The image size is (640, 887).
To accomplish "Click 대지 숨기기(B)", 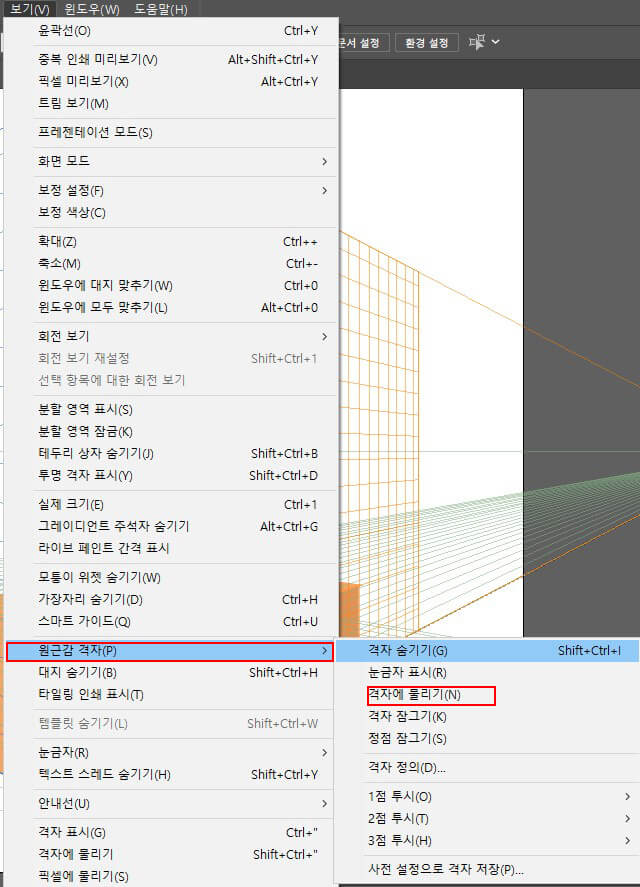I will coord(170,673).
